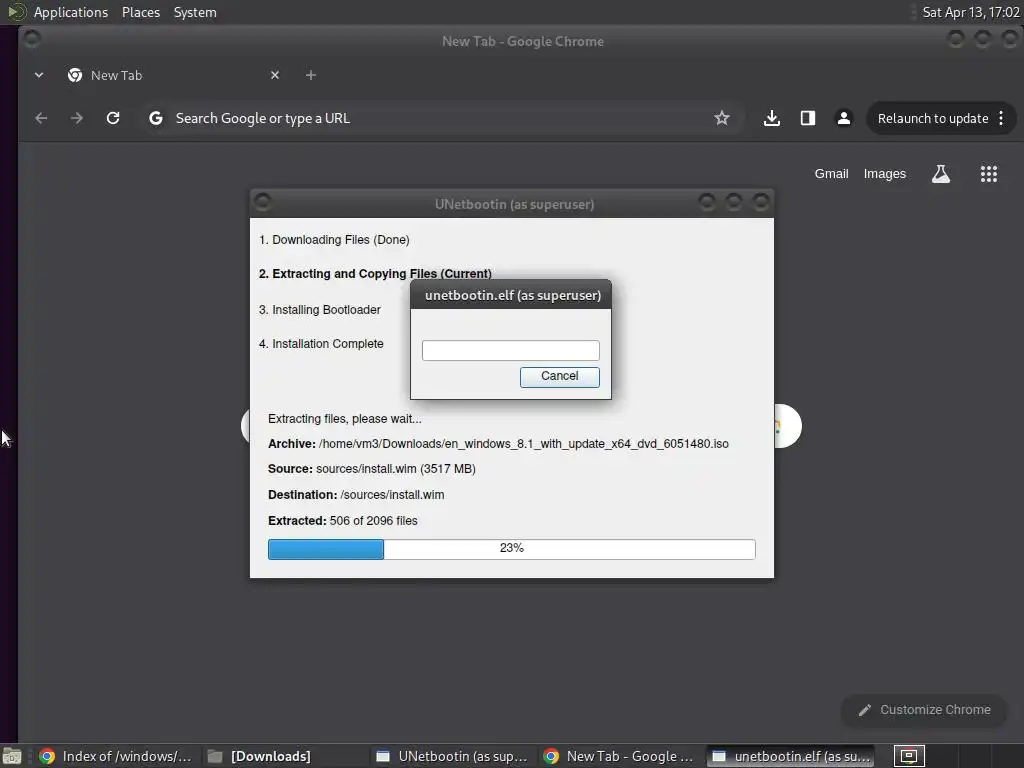The height and width of the screenshot is (768, 1024).
Task: Expand Chrome tab search chevron
Action: click(39, 75)
